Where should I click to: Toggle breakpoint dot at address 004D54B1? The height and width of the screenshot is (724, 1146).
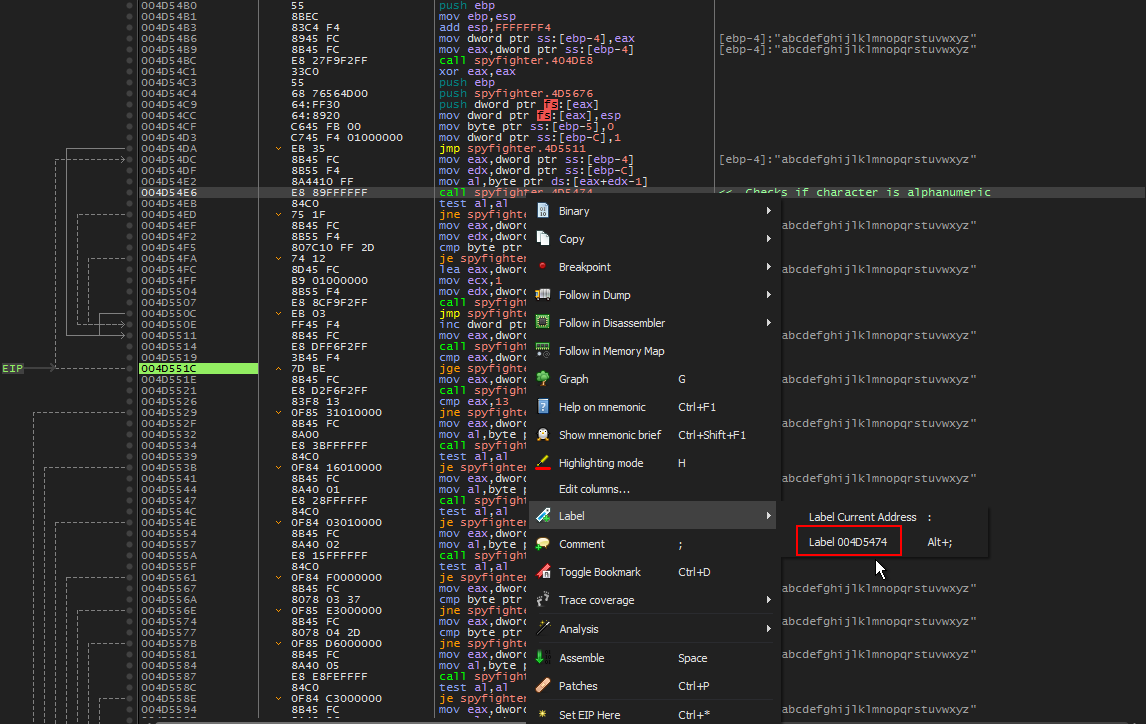click(129, 17)
